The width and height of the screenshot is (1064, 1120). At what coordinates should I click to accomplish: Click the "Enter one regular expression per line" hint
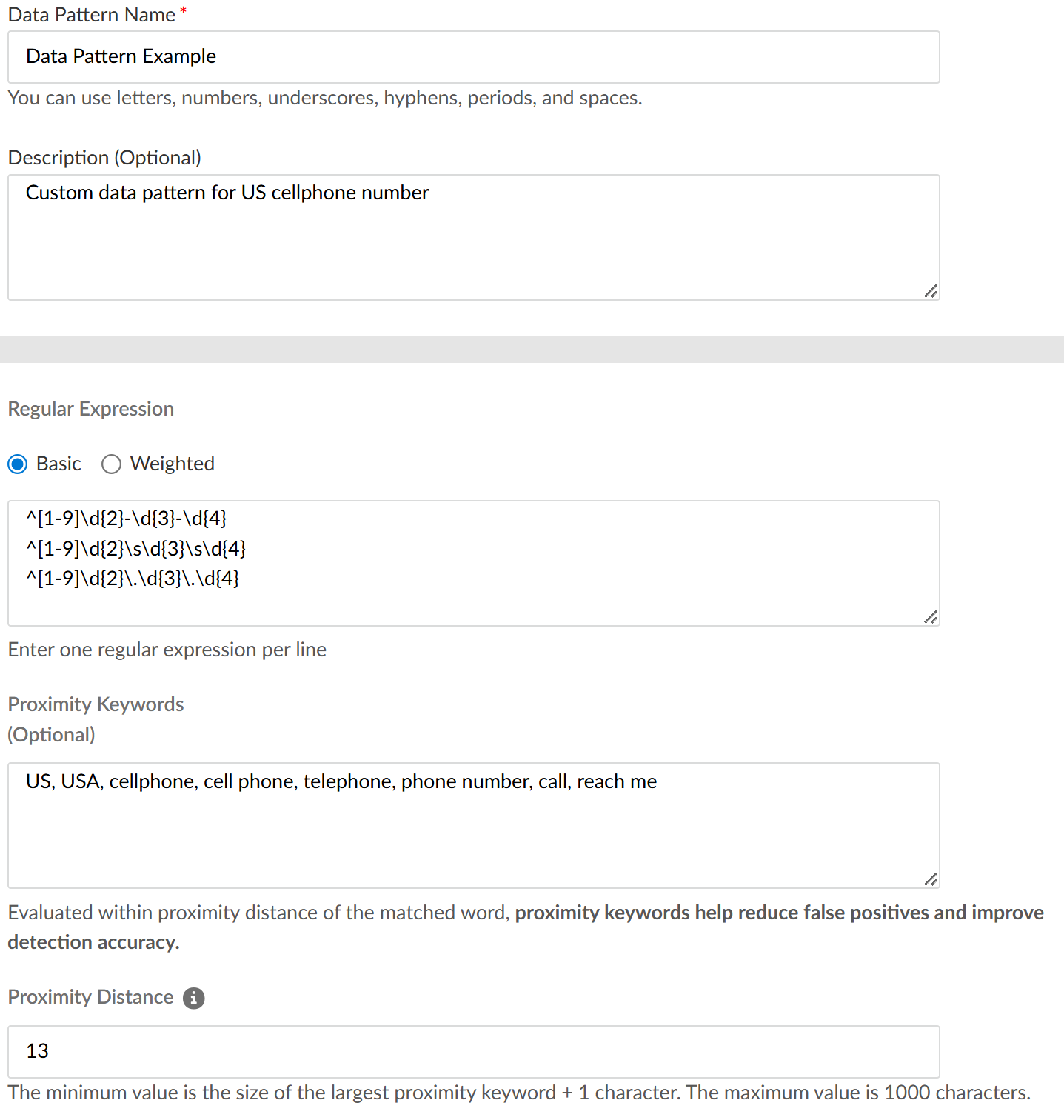pos(167,650)
